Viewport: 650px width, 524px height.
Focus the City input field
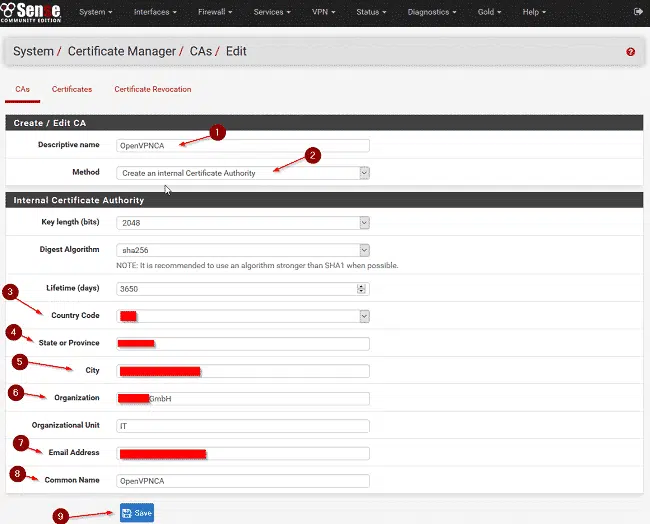[x=243, y=371]
